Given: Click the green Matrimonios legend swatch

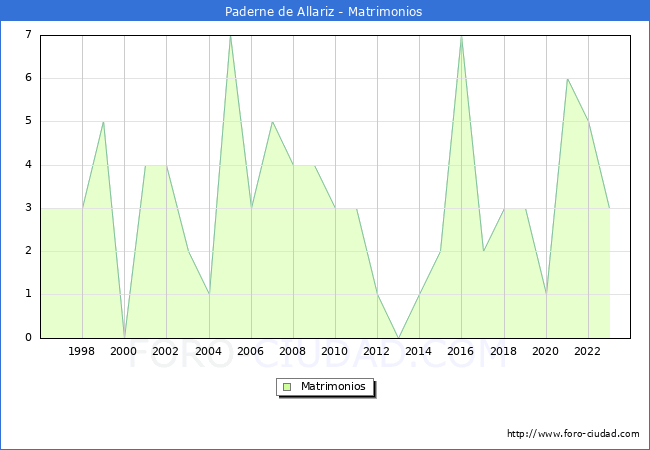Looking at the screenshot, I should pyautogui.click(x=287, y=387).
